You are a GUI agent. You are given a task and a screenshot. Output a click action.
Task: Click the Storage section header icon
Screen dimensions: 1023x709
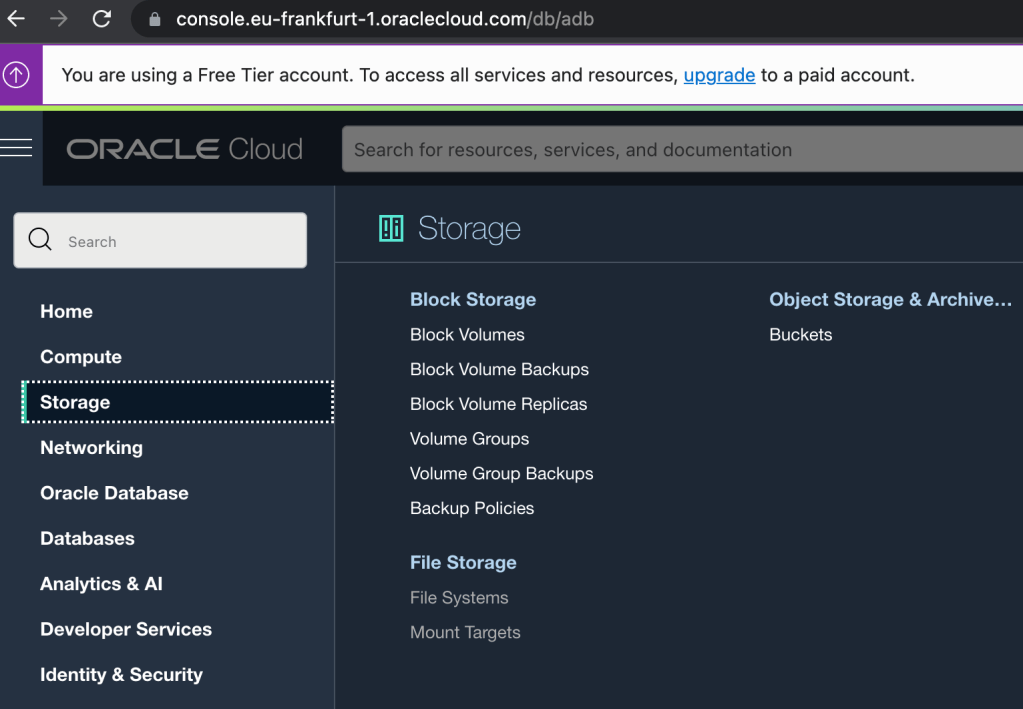391,228
